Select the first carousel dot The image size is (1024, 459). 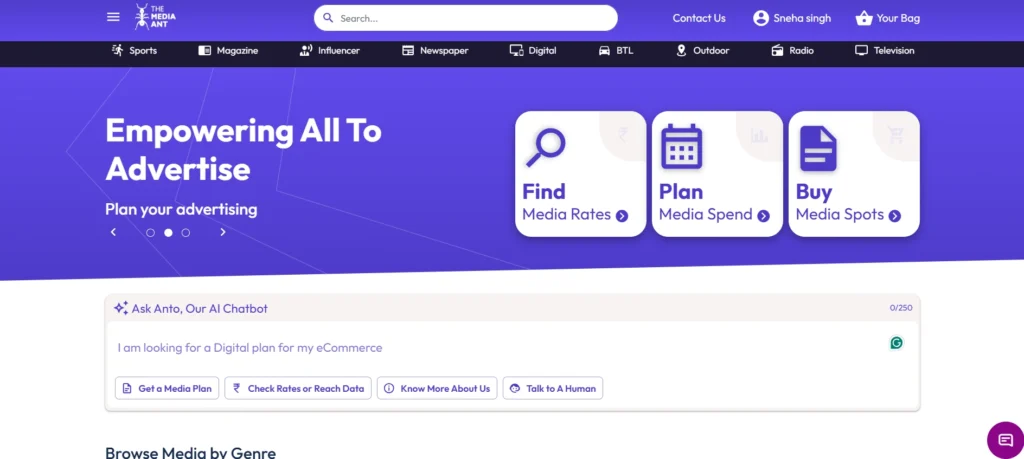[x=150, y=232]
